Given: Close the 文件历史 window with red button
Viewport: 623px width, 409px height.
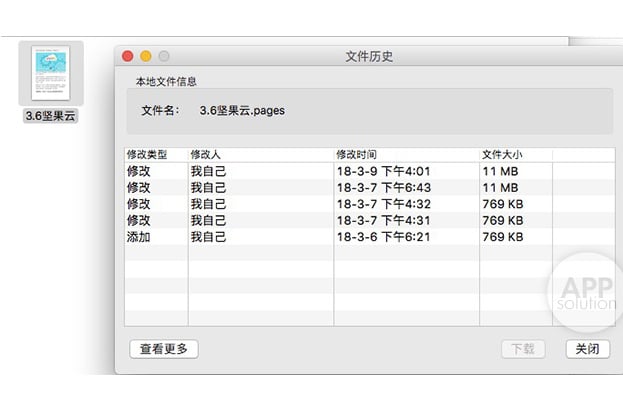Looking at the screenshot, I should point(128,56).
